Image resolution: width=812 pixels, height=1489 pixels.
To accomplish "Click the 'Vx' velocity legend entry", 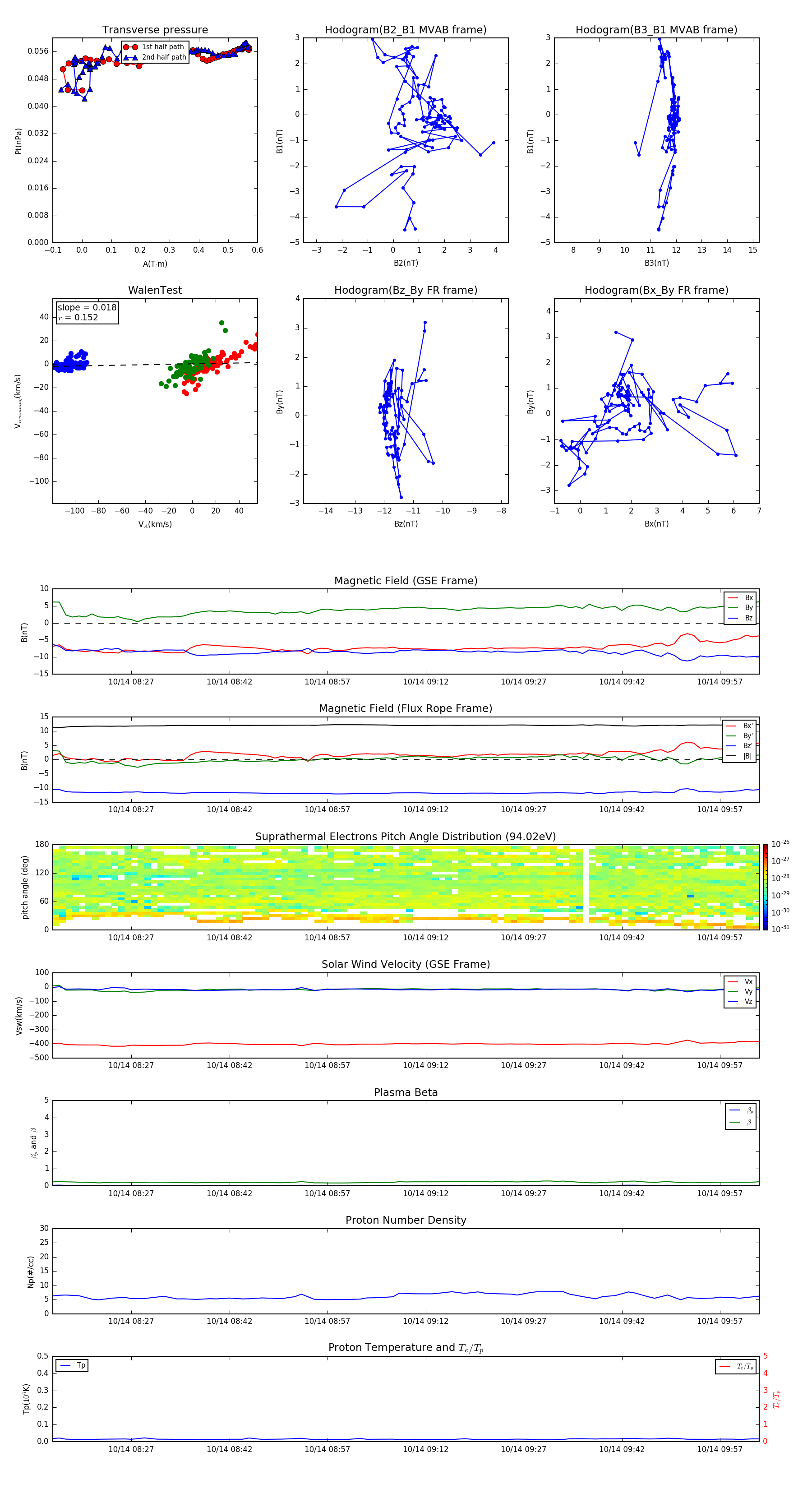I will [x=740, y=981].
